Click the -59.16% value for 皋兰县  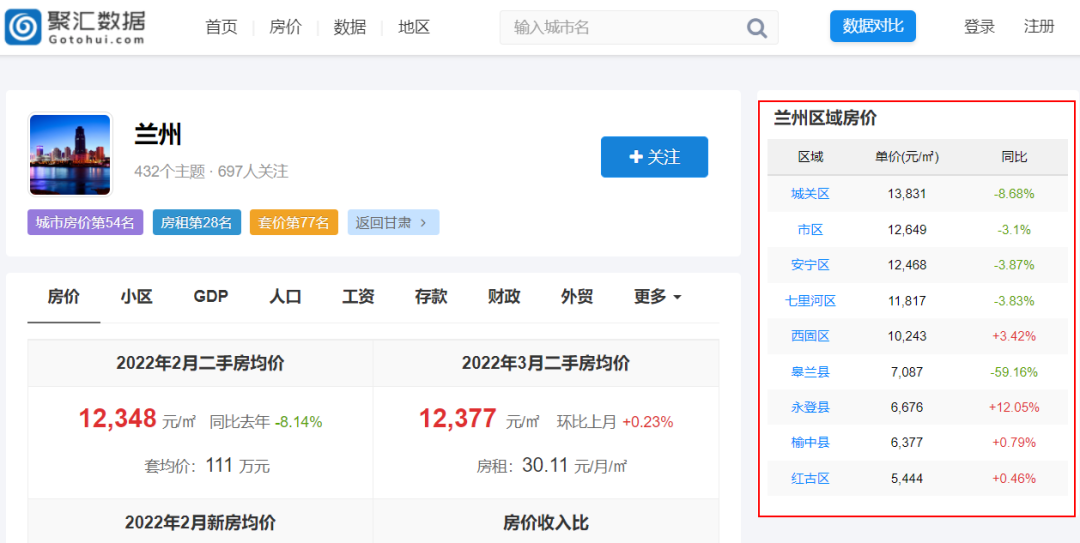1014,372
